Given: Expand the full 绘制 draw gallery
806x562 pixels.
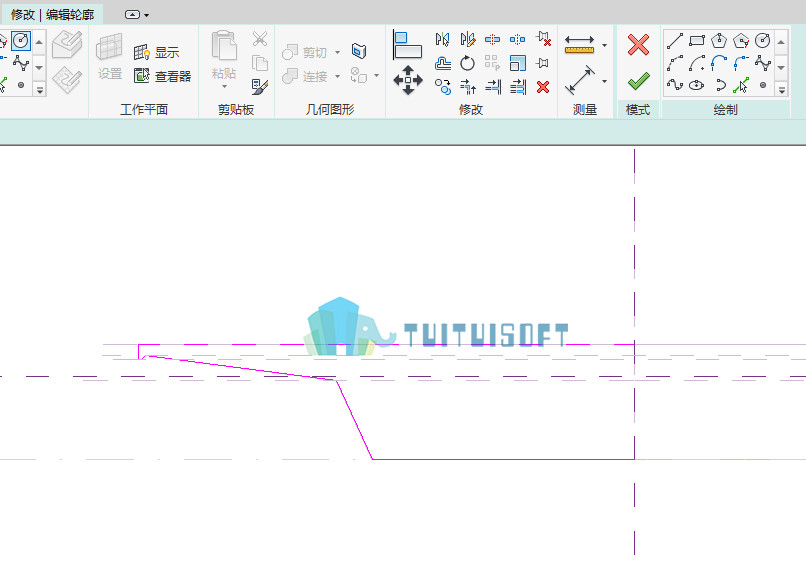Looking at the screenshot, I should [781, 89].
